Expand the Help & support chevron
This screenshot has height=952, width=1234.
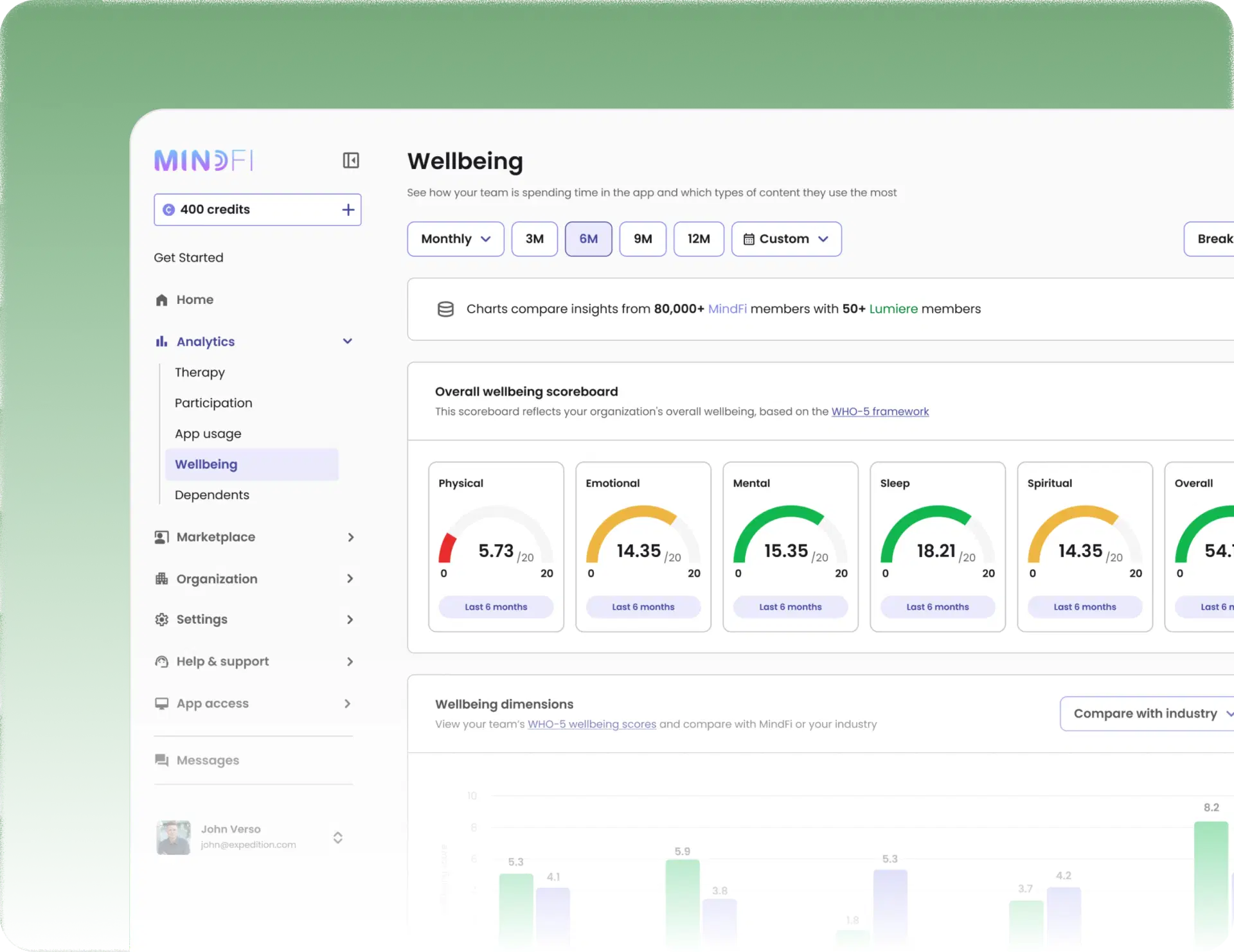click(x=350, y=661)
